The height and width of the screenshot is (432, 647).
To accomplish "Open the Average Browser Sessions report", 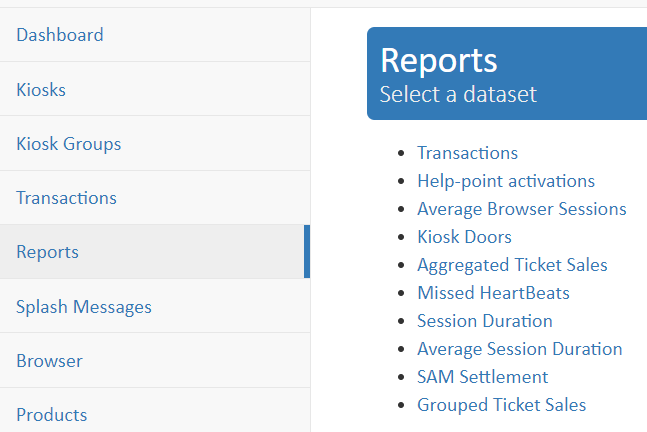I will pos(522,209).
